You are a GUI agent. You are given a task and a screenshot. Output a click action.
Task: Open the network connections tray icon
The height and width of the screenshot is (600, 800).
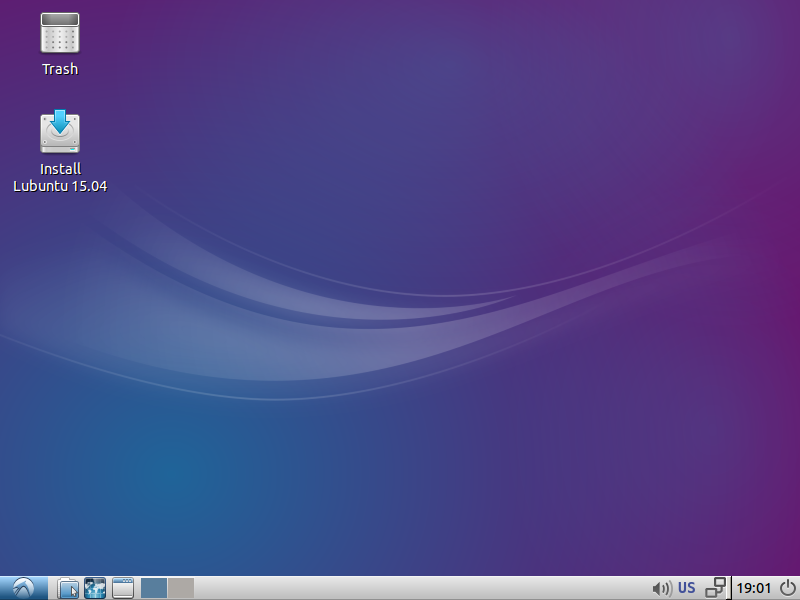716,588
